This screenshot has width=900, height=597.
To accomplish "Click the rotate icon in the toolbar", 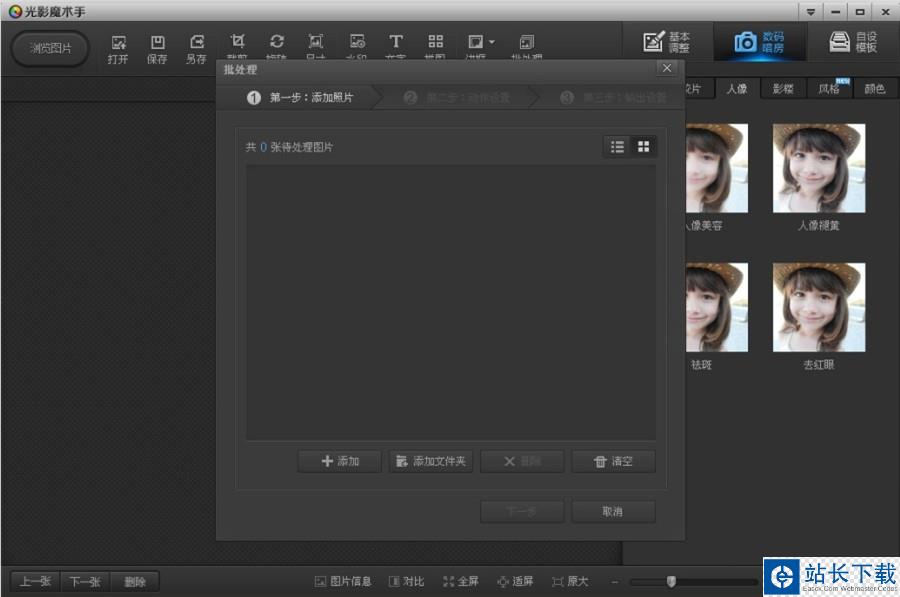I will 277,43.
